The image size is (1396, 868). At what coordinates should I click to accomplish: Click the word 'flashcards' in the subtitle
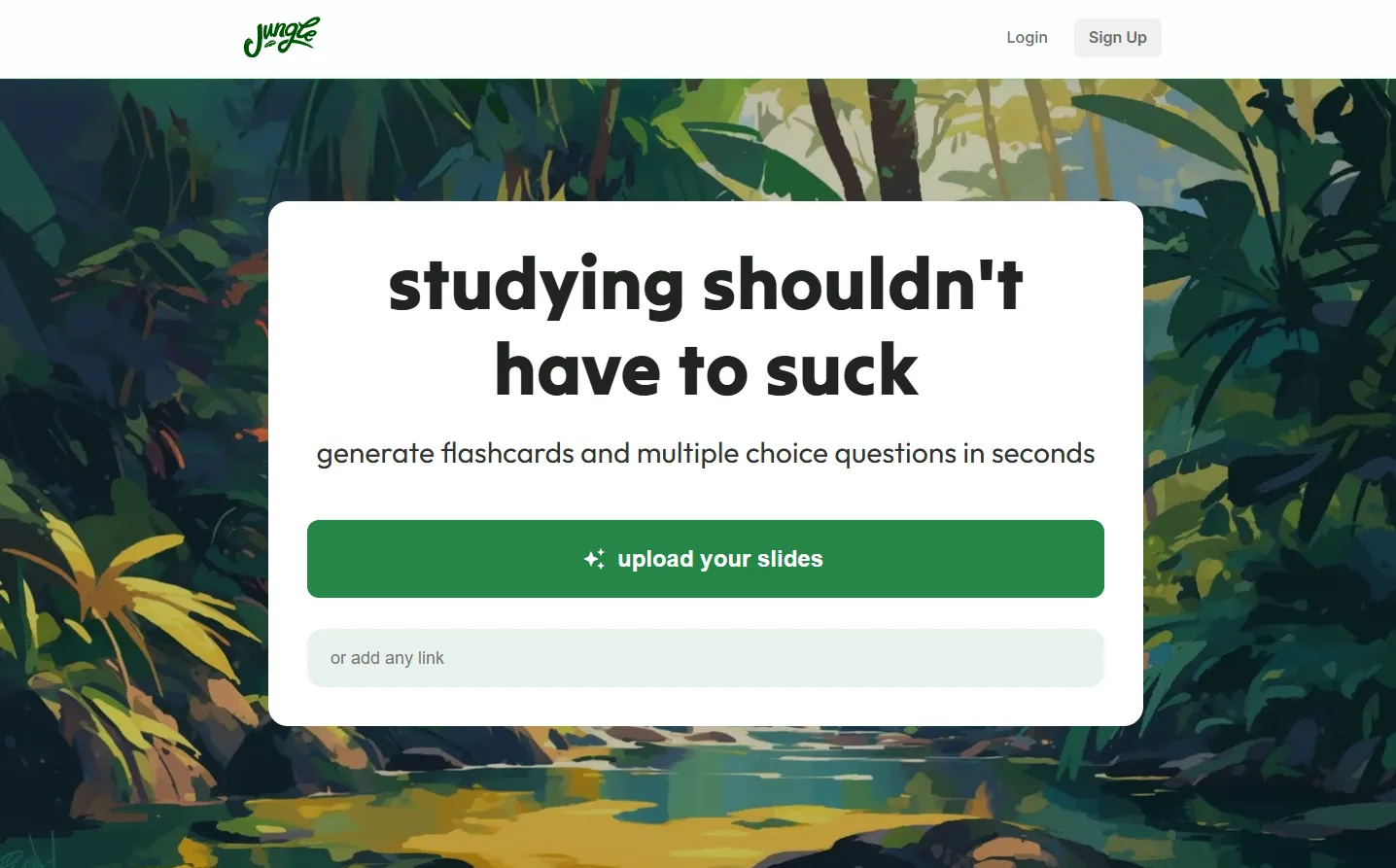click(507, 453)
